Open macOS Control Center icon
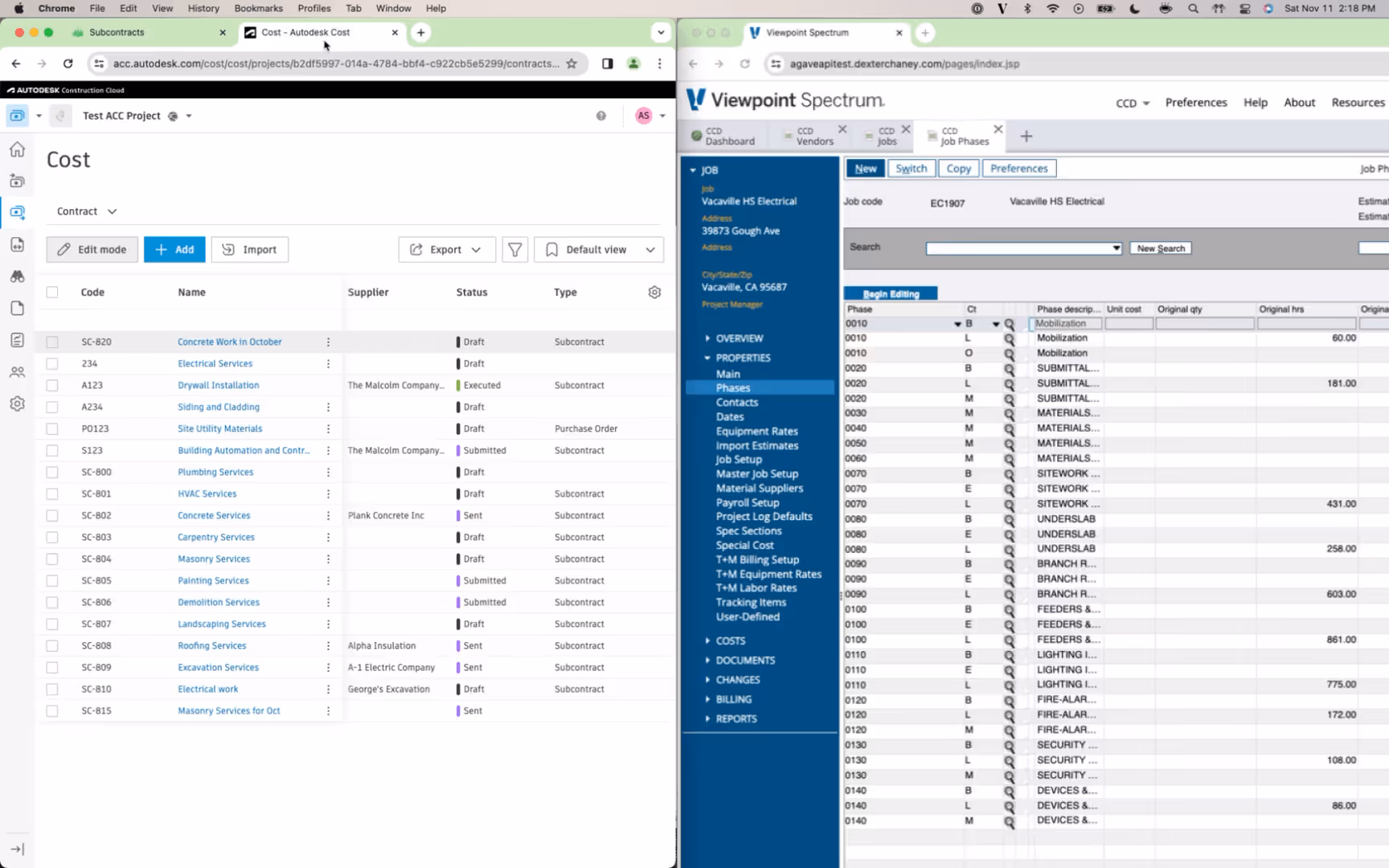Image resolution: width=1389 pixels, height=868 pixels. (x=1244, y=9)
